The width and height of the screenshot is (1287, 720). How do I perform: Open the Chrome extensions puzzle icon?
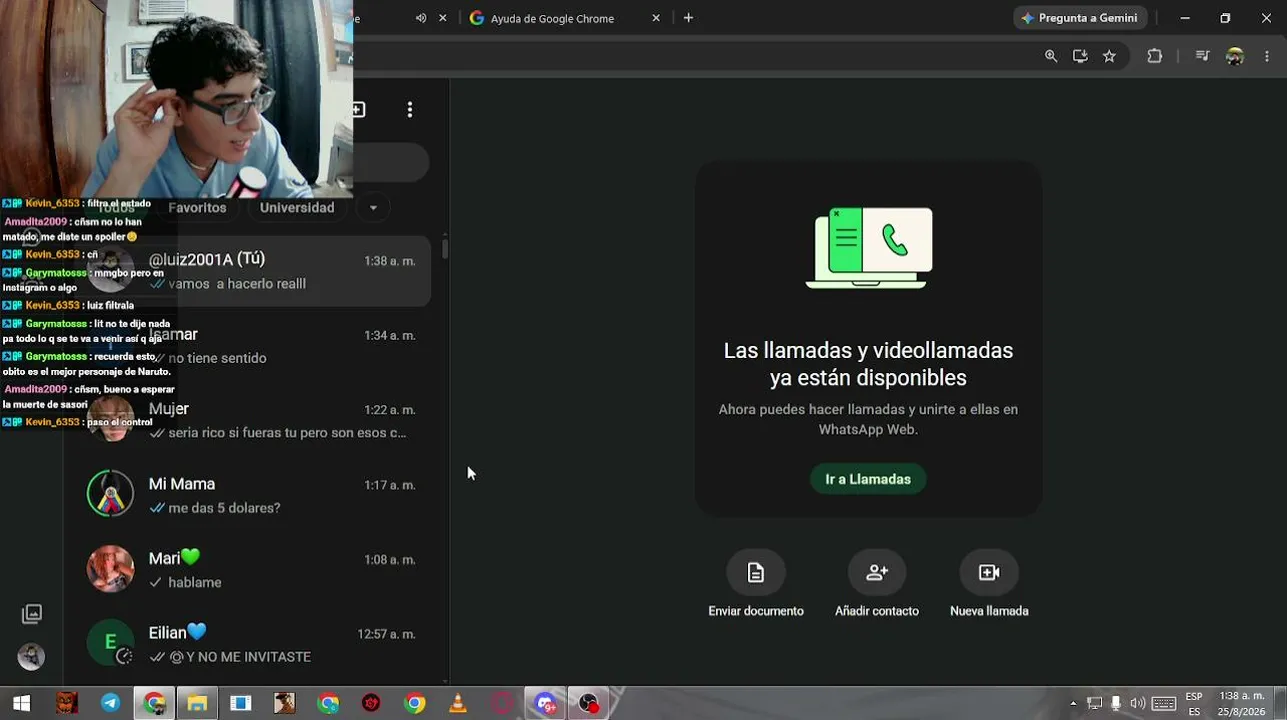tap(1155, 57)
